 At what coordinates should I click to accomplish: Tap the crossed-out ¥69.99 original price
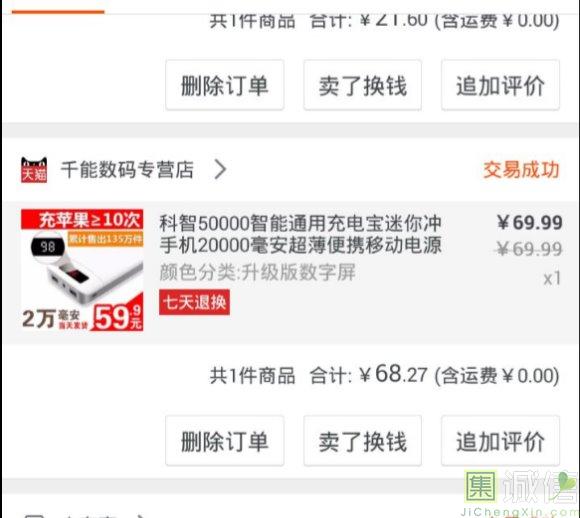(528, 249)
